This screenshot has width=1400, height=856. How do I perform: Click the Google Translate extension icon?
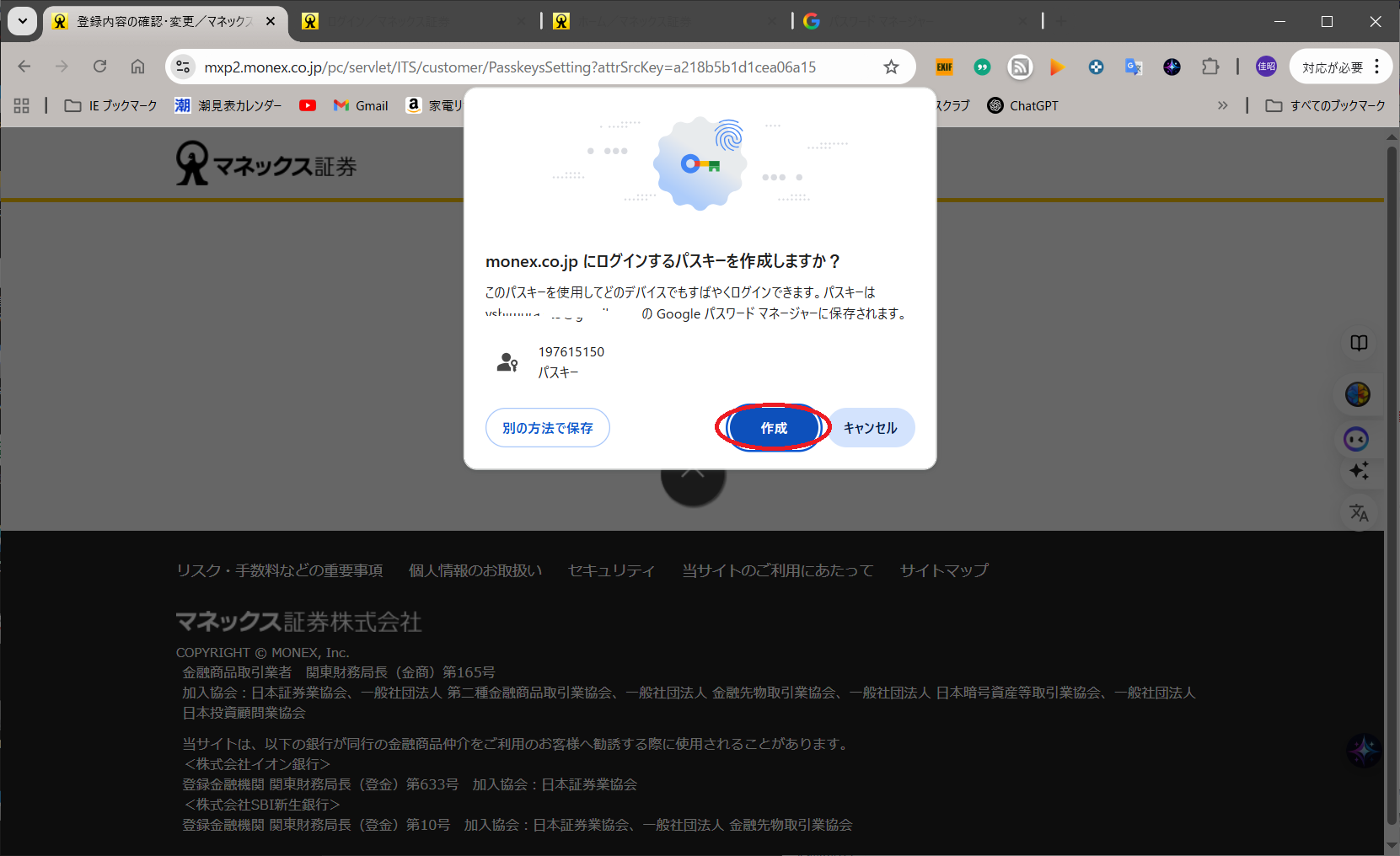click(1134, 67)
